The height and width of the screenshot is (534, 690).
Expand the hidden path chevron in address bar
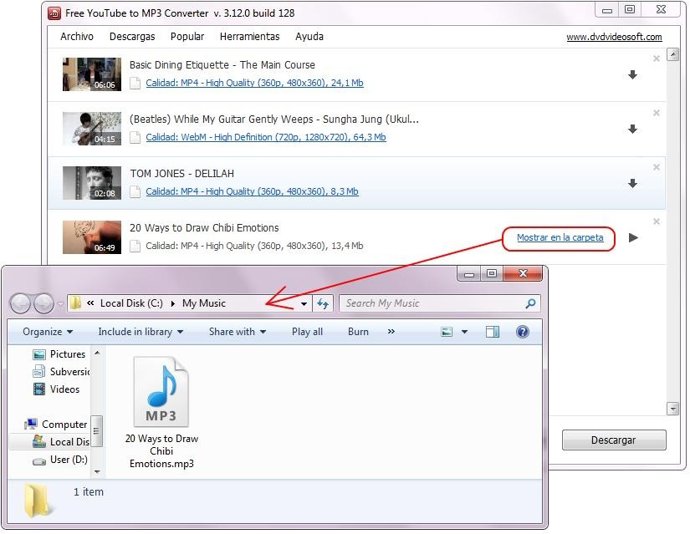coord(90,303)
